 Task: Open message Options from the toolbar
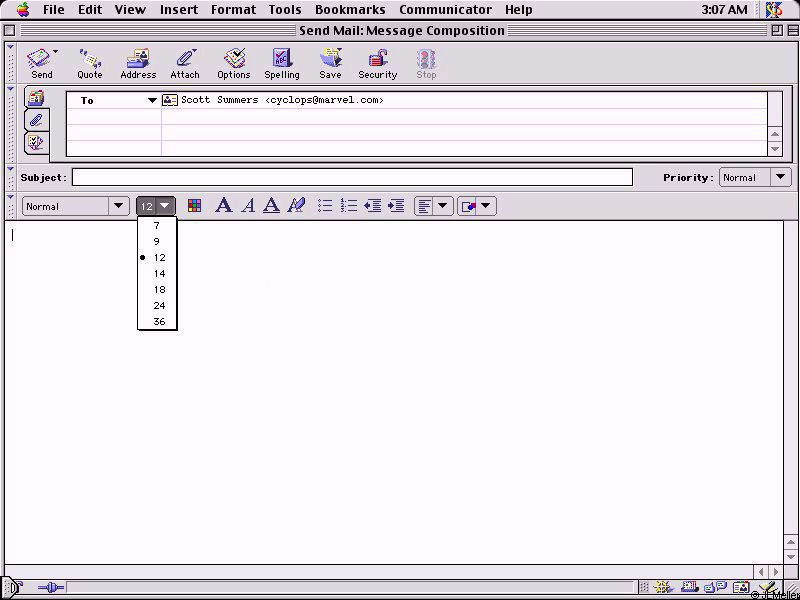pos(234,64)
